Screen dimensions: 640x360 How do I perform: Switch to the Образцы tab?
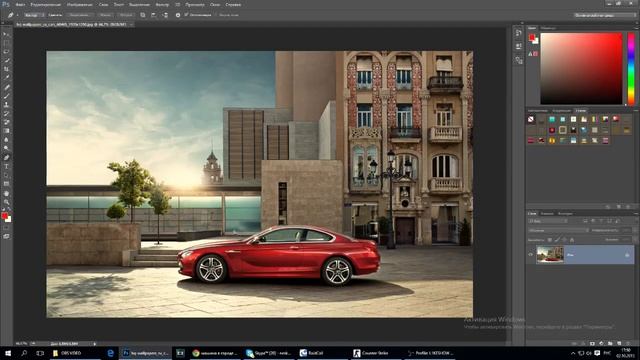tap(548, 28)
